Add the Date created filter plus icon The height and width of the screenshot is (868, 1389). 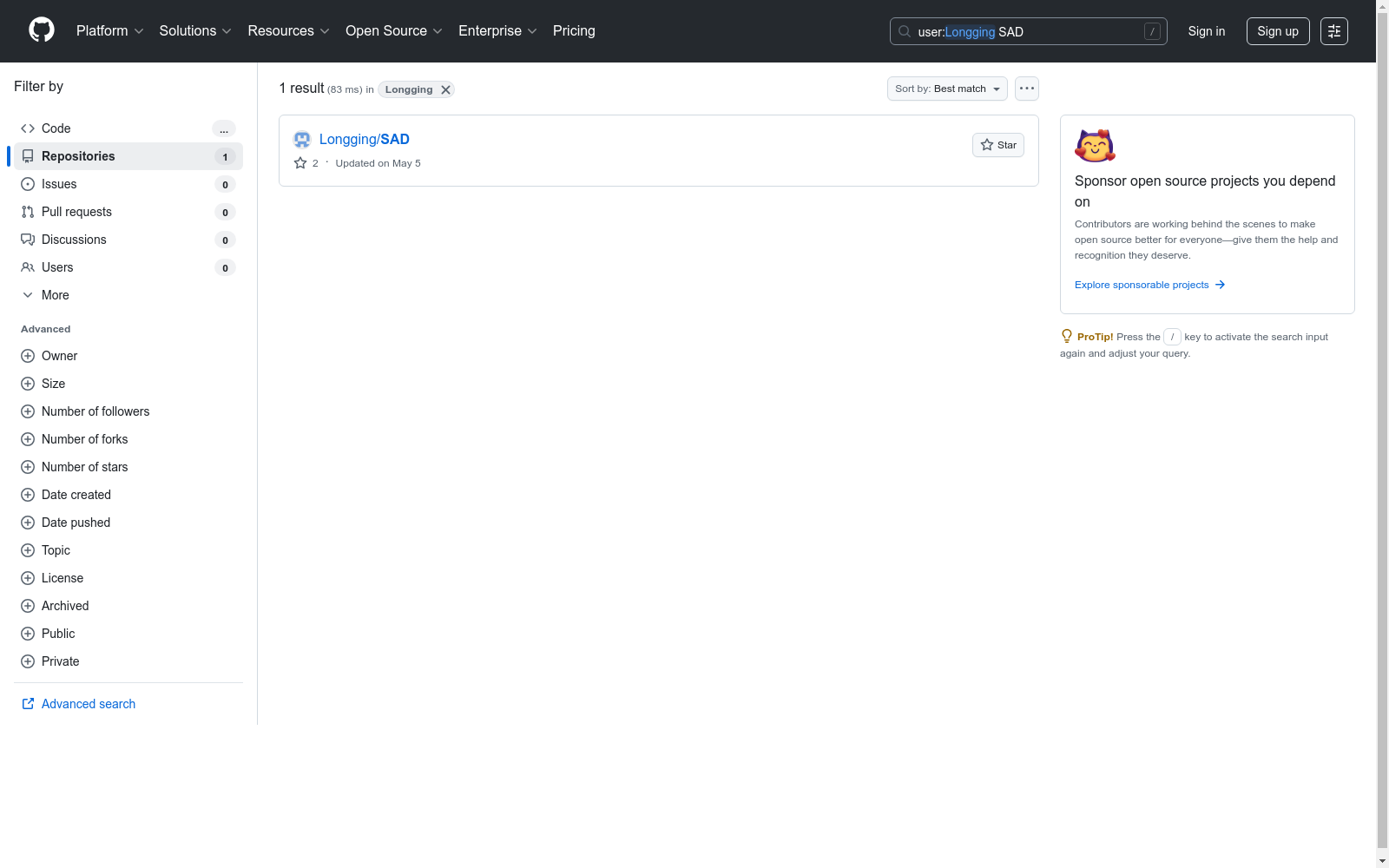(28, 495)
